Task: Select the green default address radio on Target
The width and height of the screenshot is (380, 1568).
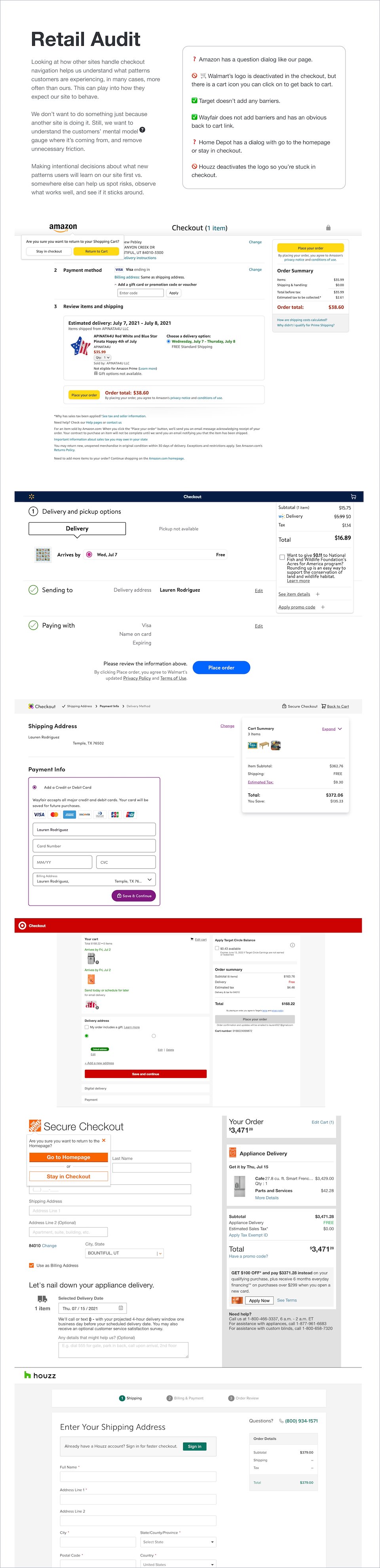Action: point(86,1035)
